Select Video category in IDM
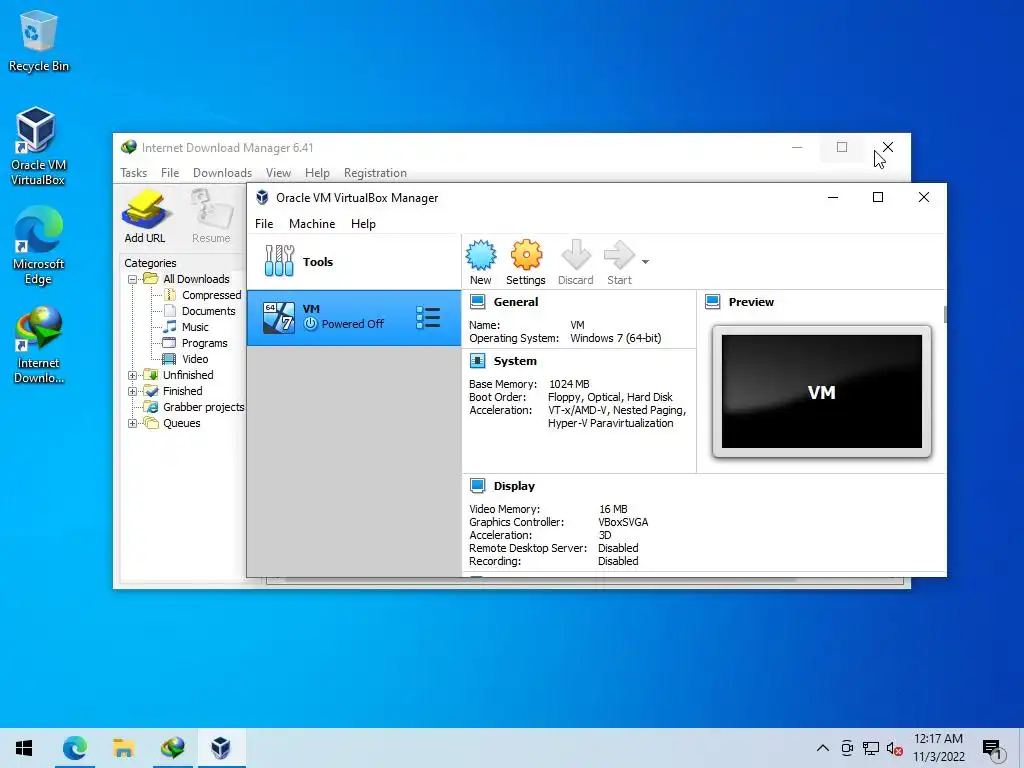Image resolution: width=1024 pixels, height=768 pixels. tap(195, 359)
